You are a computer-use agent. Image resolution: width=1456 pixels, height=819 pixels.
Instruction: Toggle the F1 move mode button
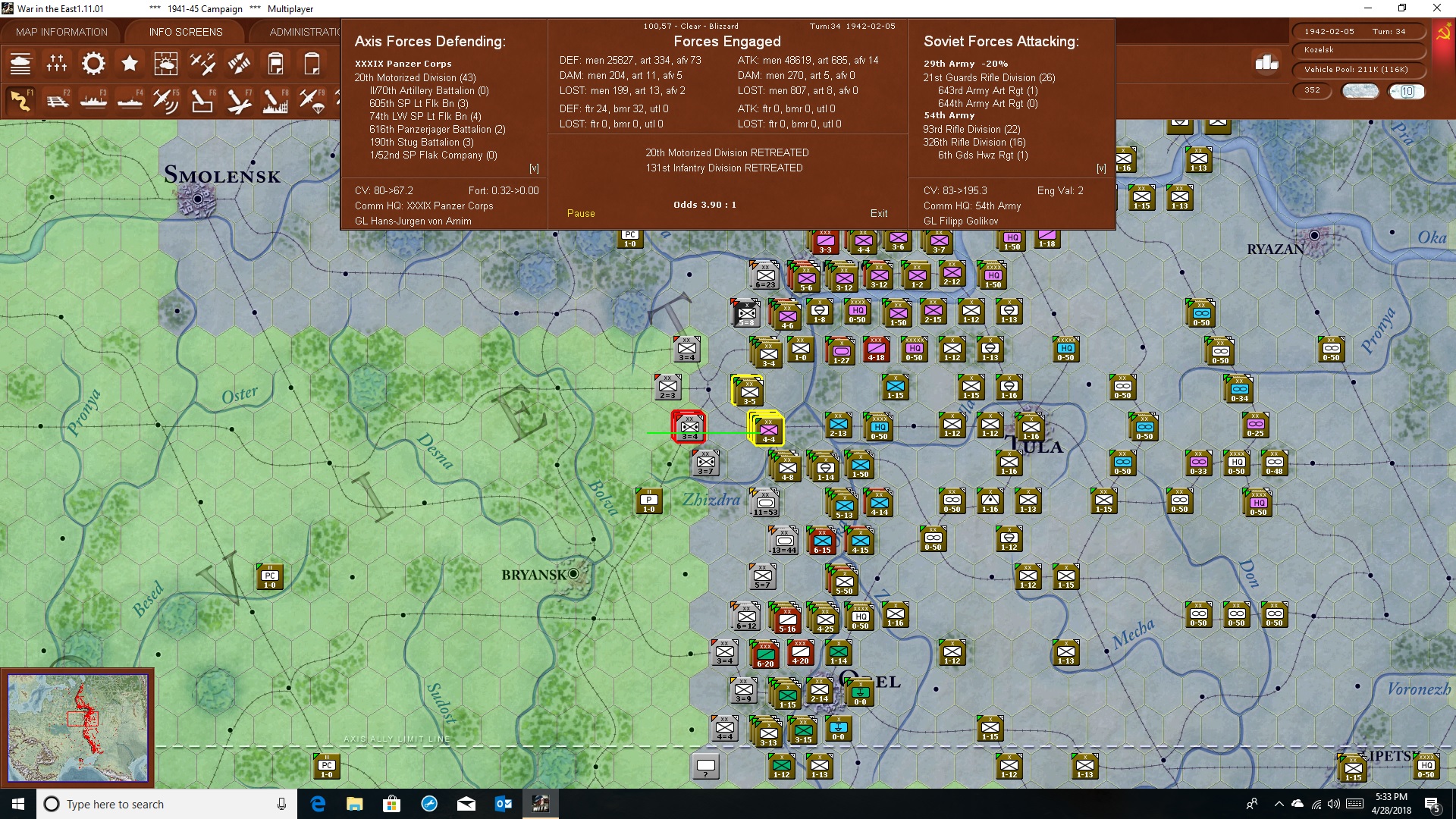pos(21,100)
